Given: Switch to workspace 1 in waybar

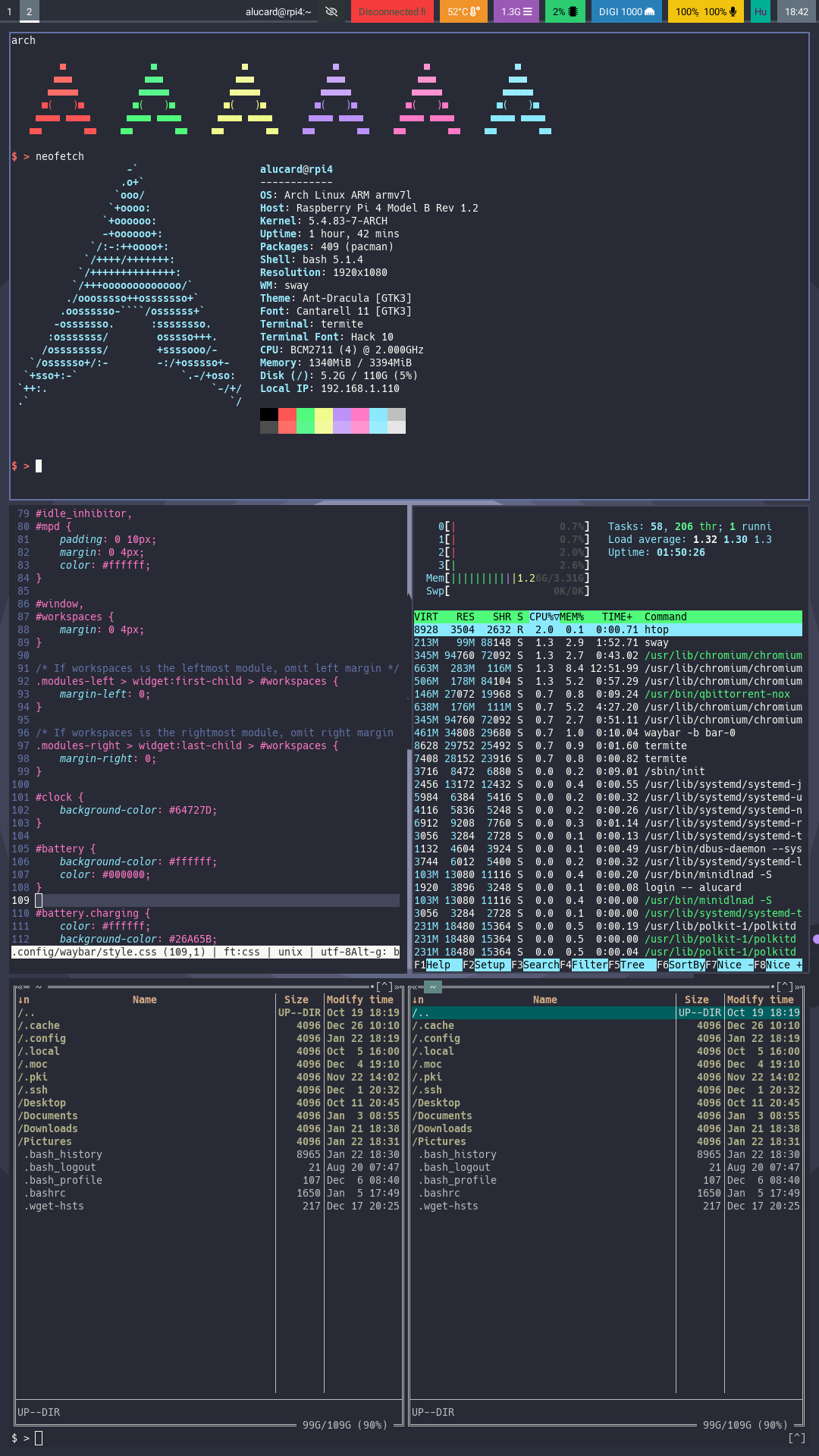Looking at the screenshot, I should pos(9,11).
